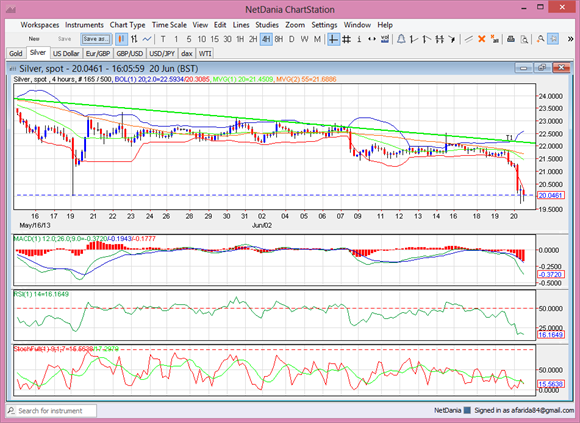Open the Edit menu
The height and width of the screenshot is (423, 580).
click(220, 25)
